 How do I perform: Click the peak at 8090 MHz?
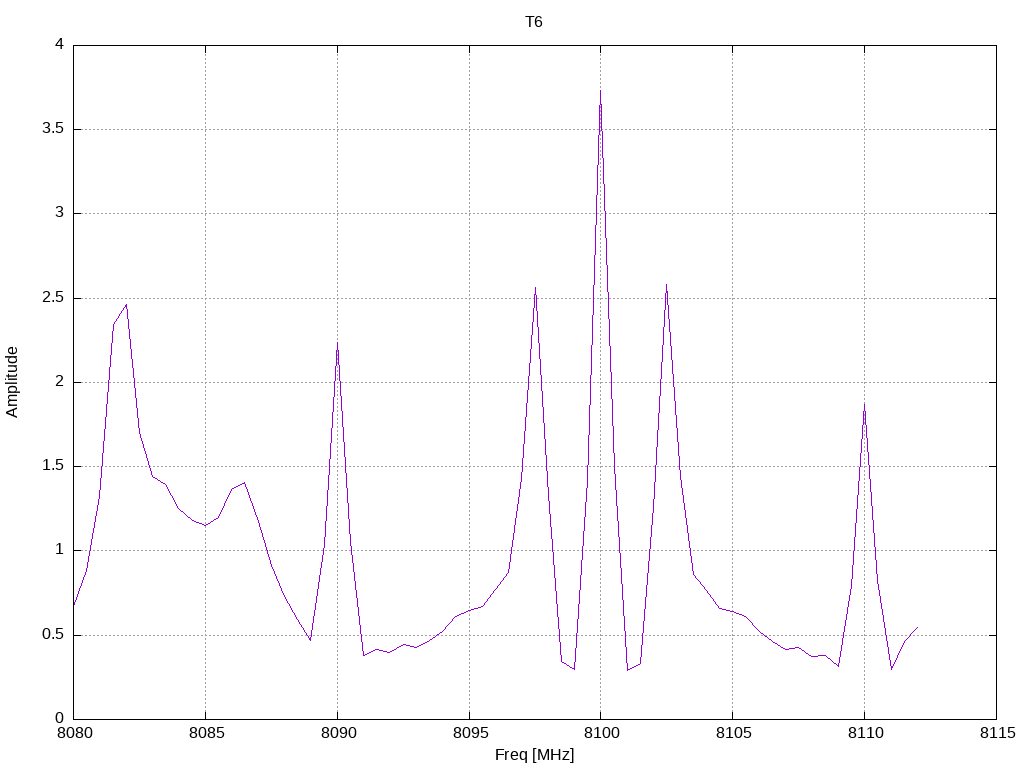[337, 344]
